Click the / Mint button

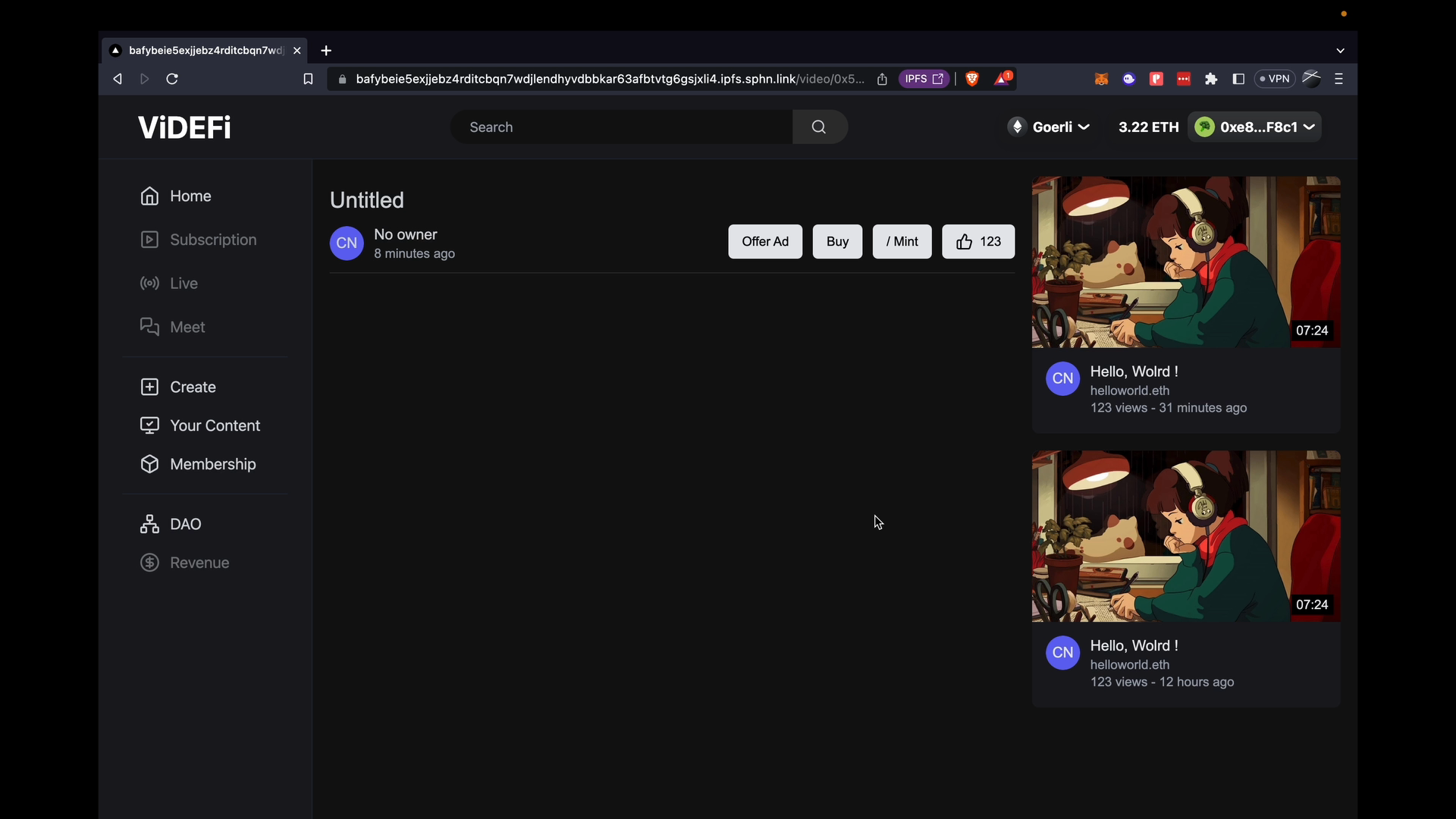coord(902,241)
